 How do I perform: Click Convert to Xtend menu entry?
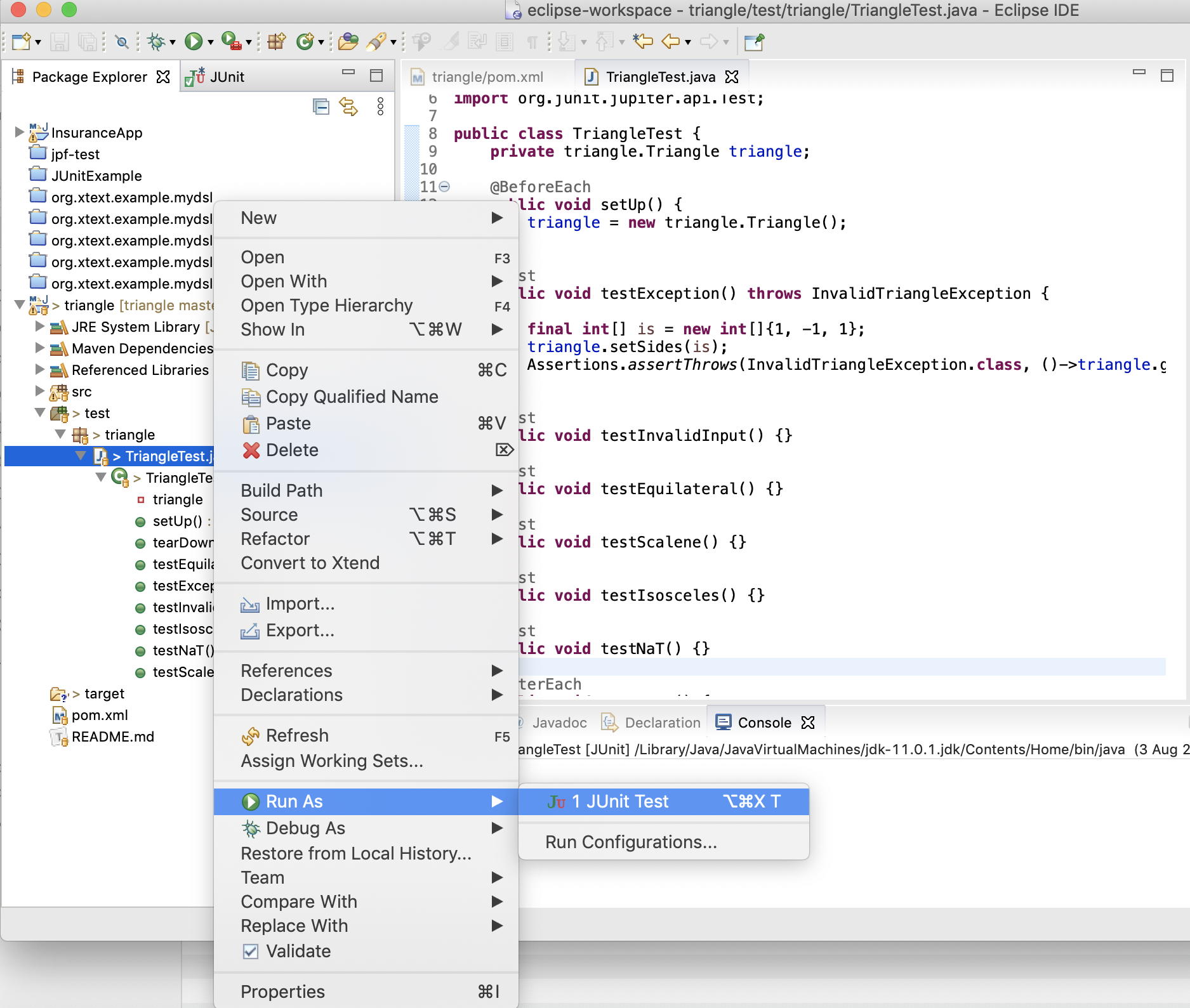point(366,563)
